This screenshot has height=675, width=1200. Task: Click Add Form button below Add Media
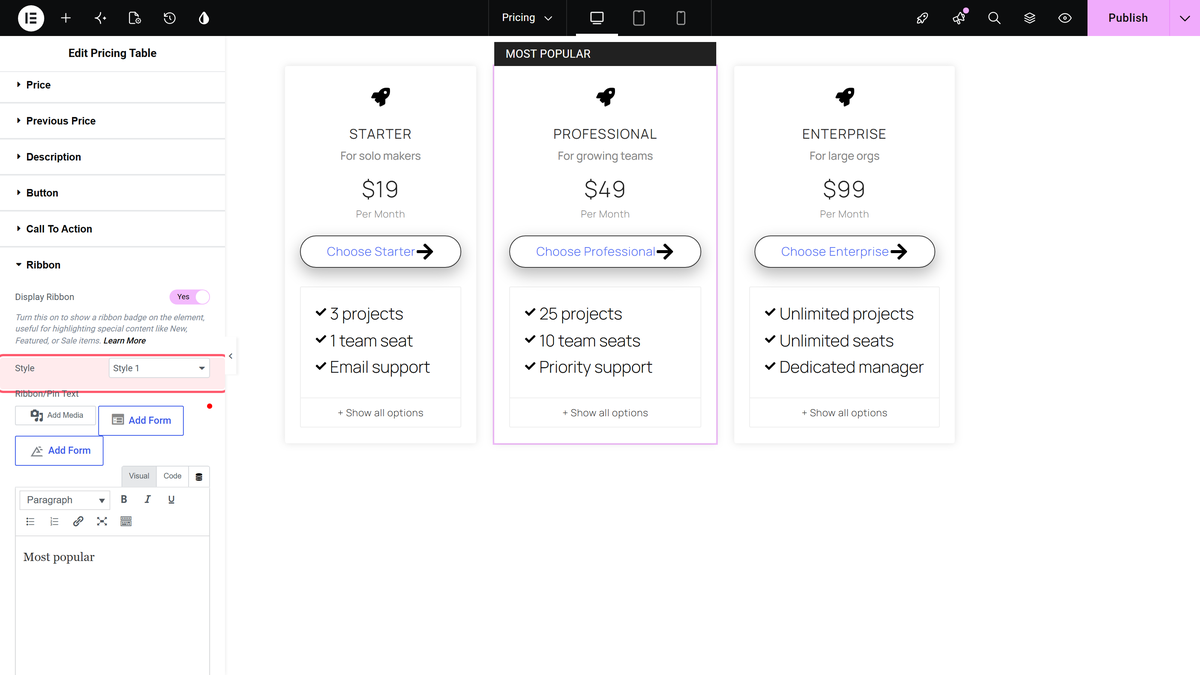pos(59,450)
